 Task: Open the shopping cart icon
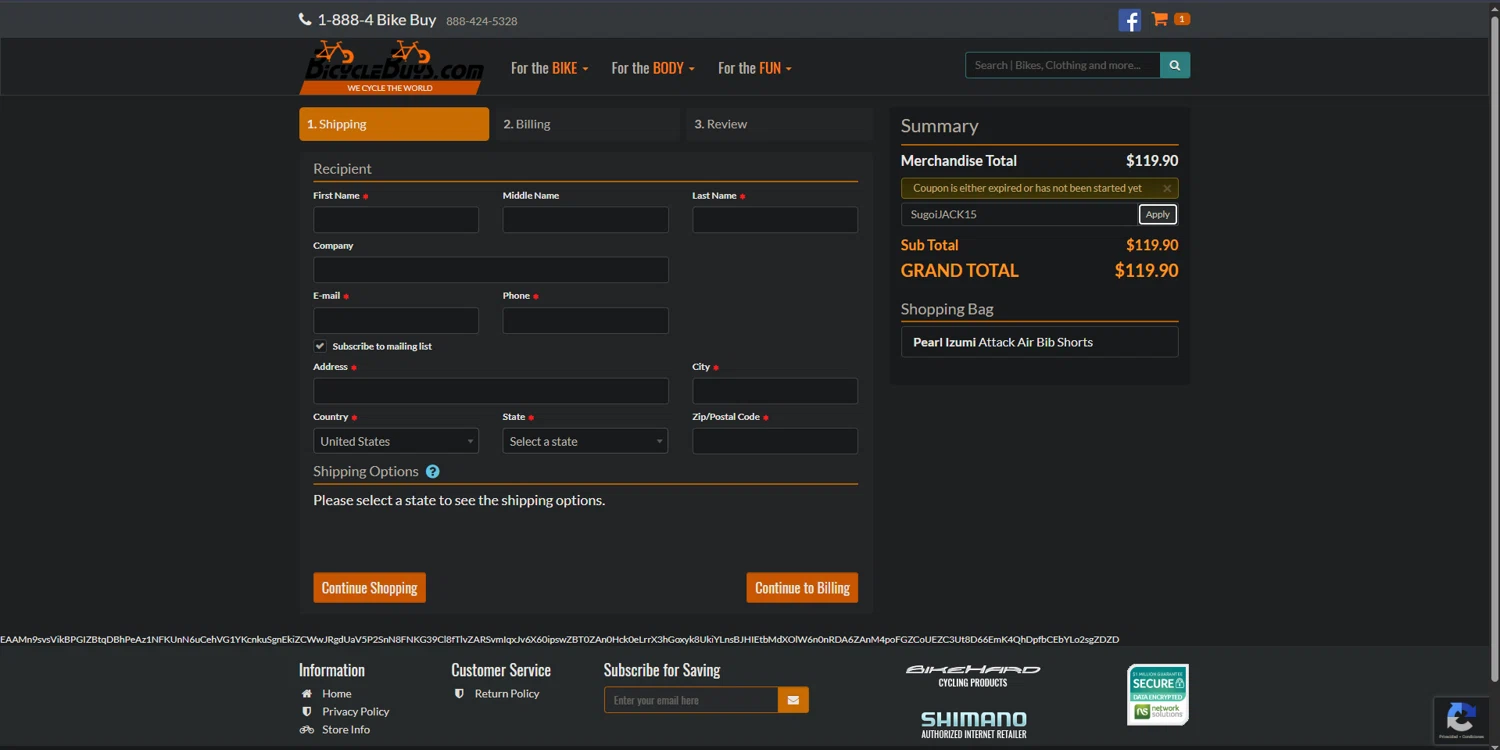coord(1160,19)
